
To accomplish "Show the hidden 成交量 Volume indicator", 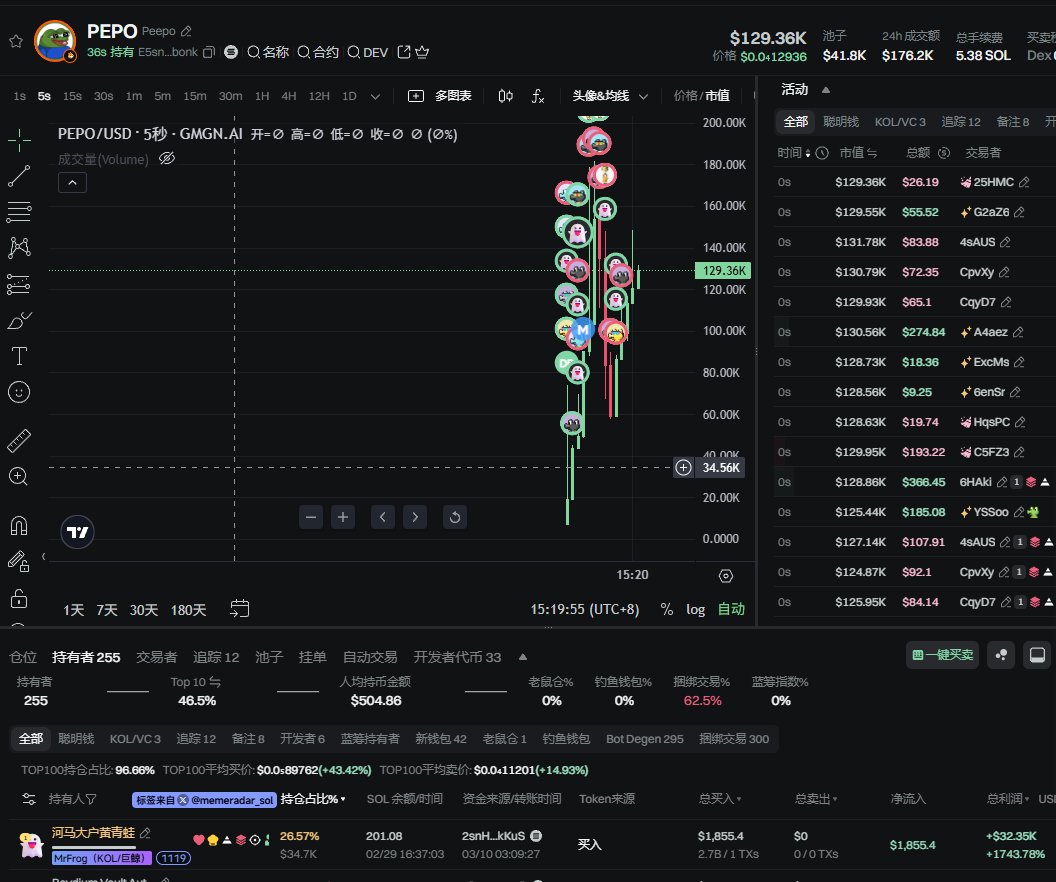I will point(167,158).
